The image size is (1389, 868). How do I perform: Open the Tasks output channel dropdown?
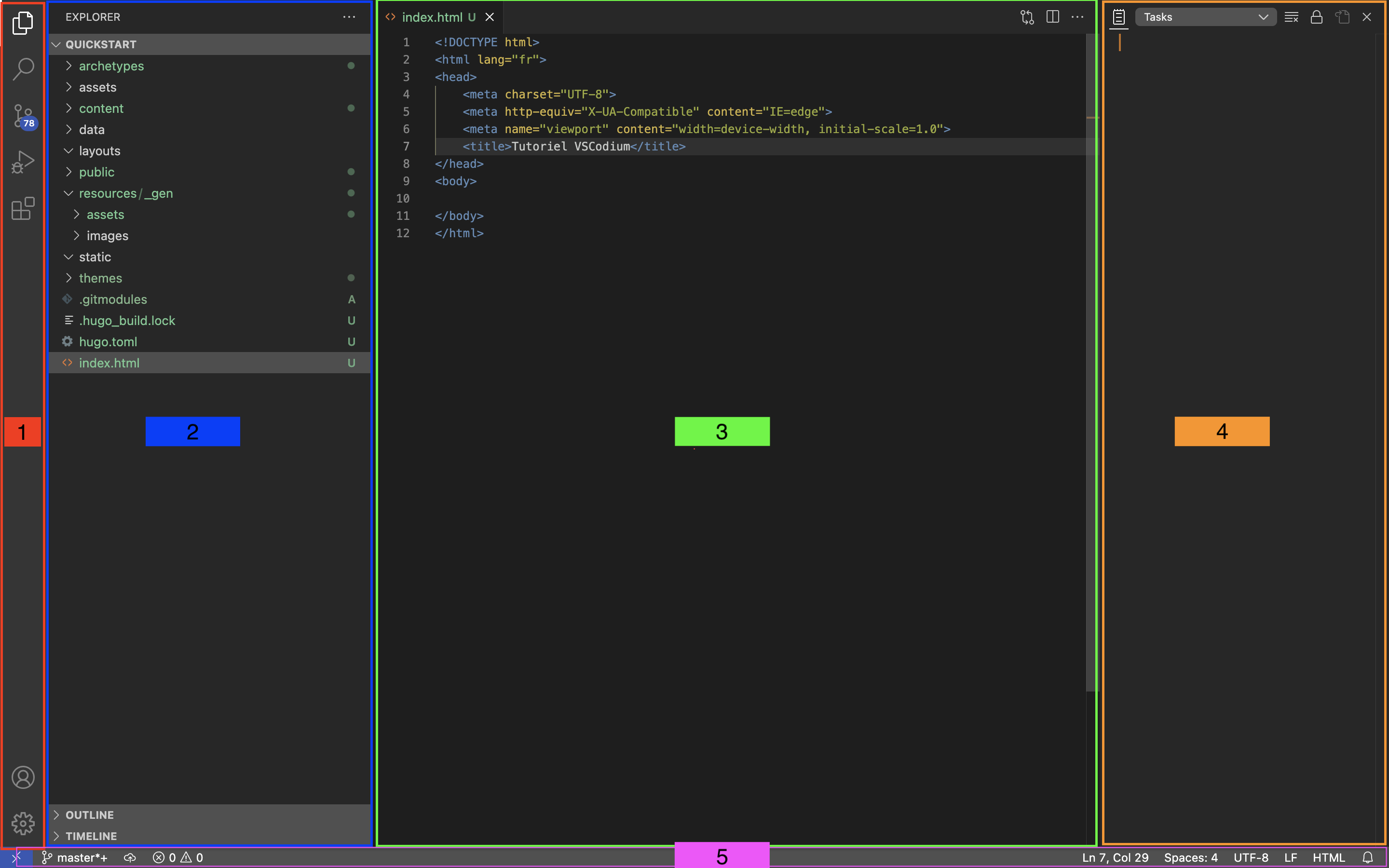tap(1205, 17)
